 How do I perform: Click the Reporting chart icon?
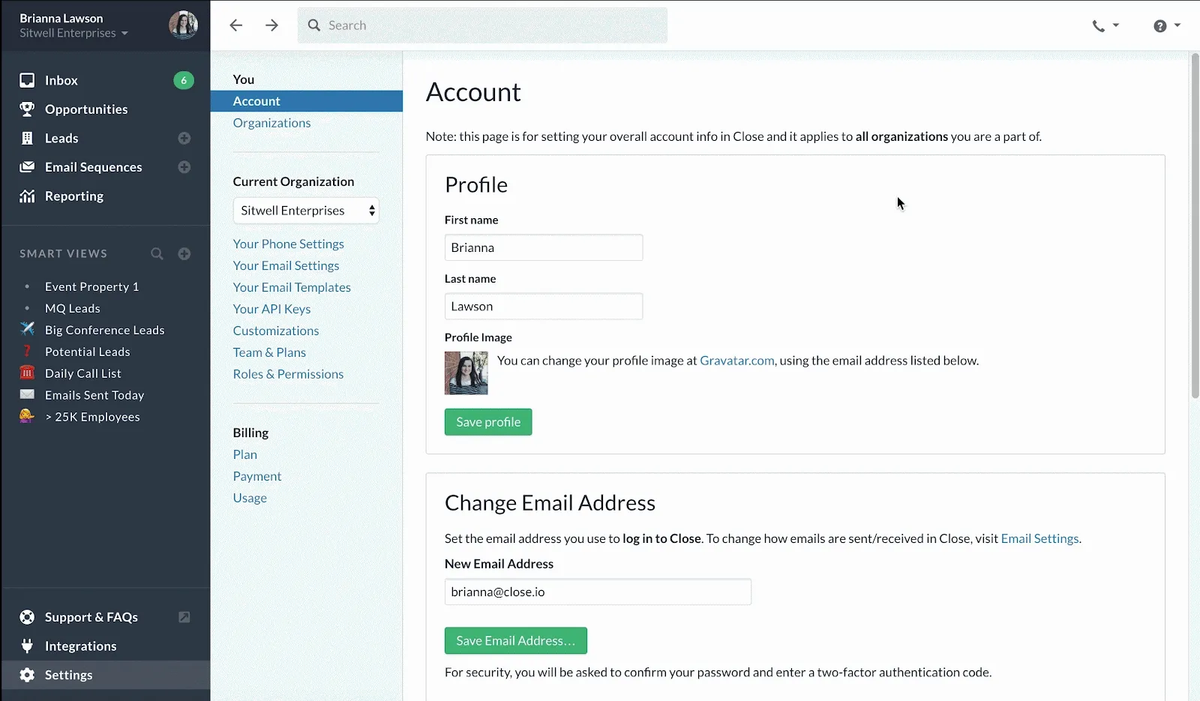coord(27,196)
